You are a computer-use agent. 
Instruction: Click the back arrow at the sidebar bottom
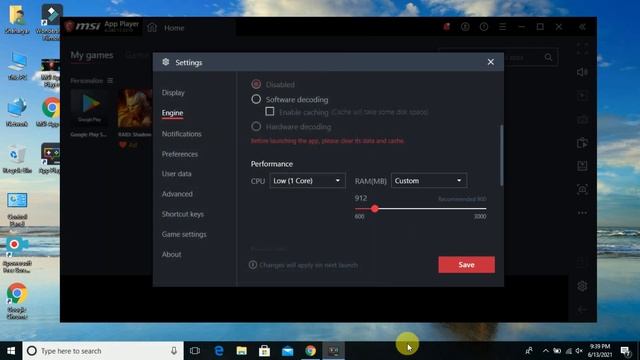pos(582,309)
